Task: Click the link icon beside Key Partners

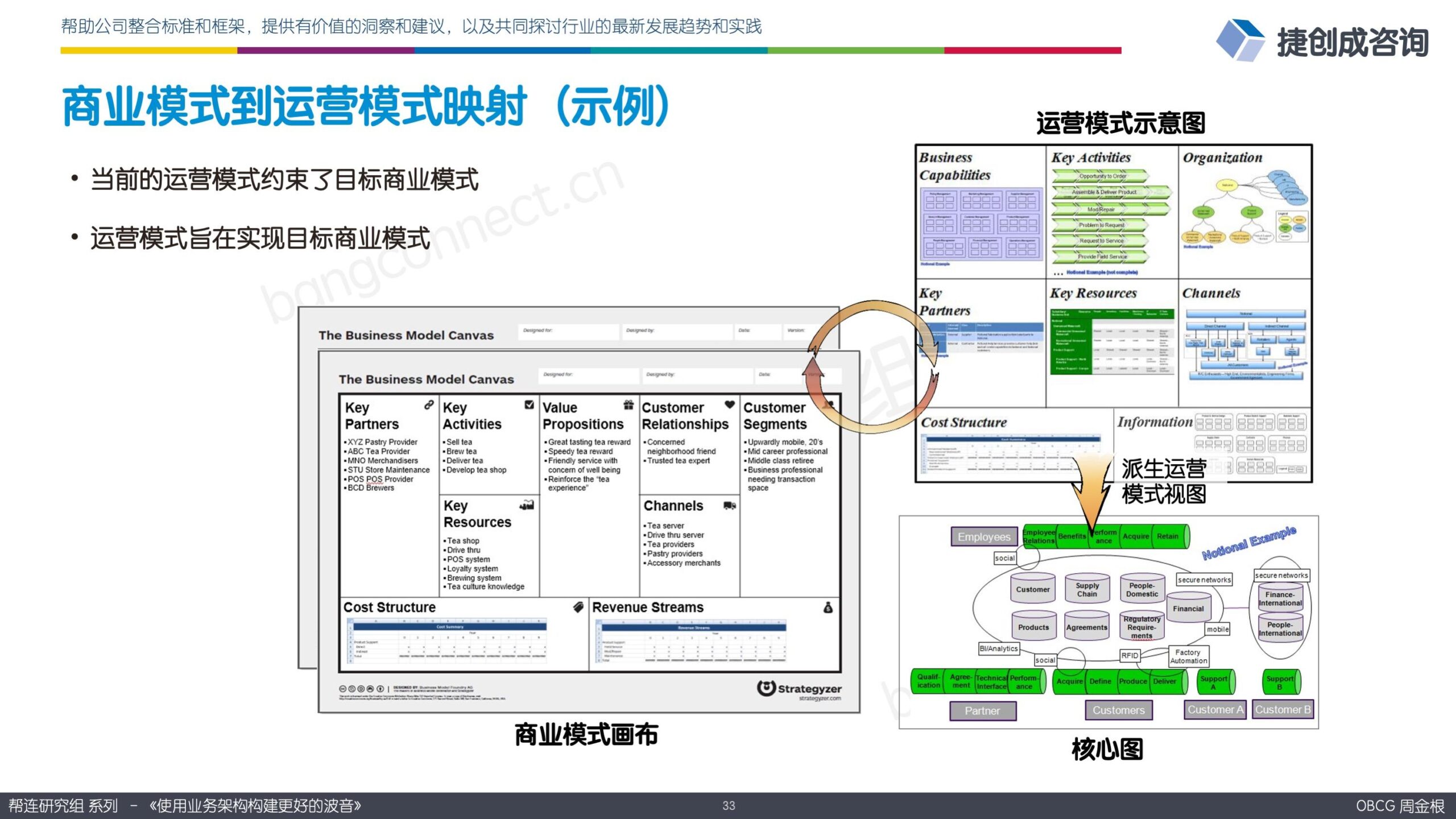Action: tap(429, 404)
